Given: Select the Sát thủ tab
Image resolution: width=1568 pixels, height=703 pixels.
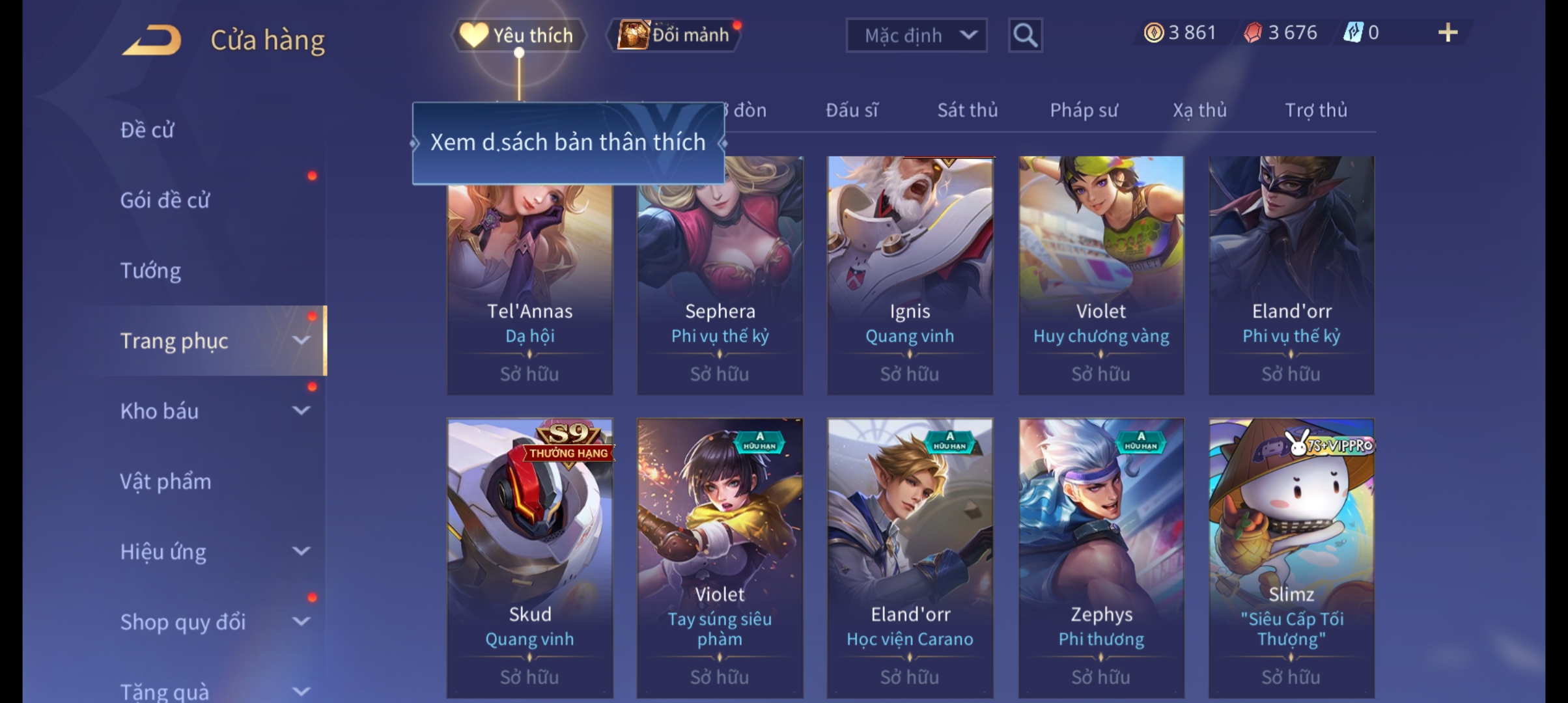Looking at the screenshot, I should click(967, 110).
